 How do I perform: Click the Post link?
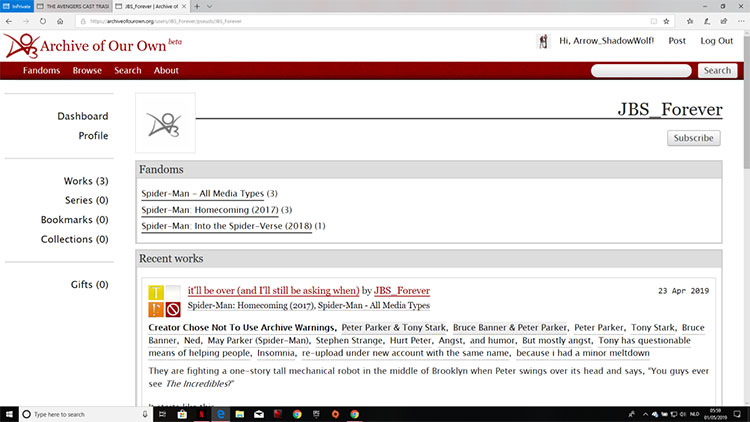677,41
